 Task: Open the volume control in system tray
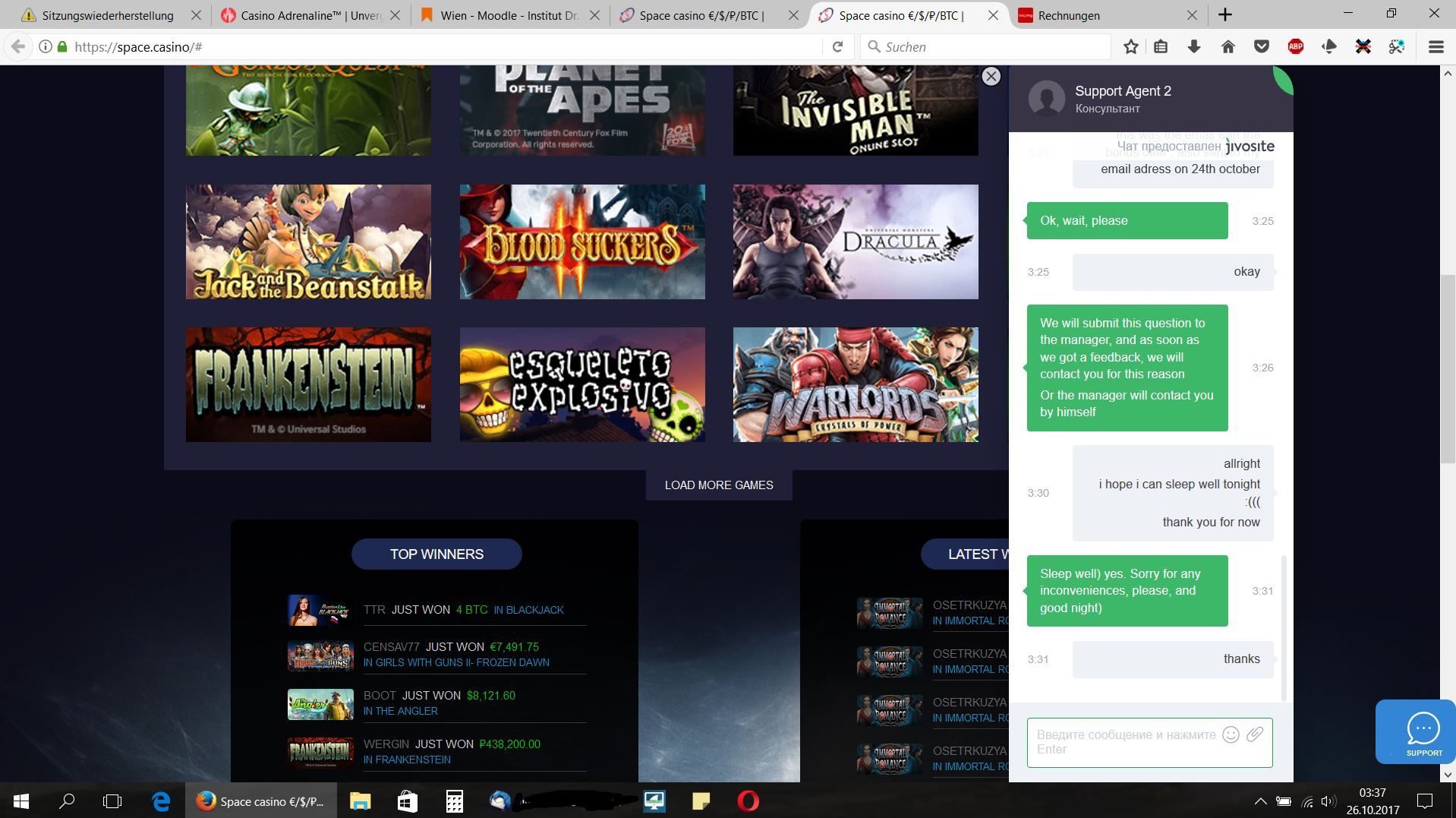[x=1328, y=801]
